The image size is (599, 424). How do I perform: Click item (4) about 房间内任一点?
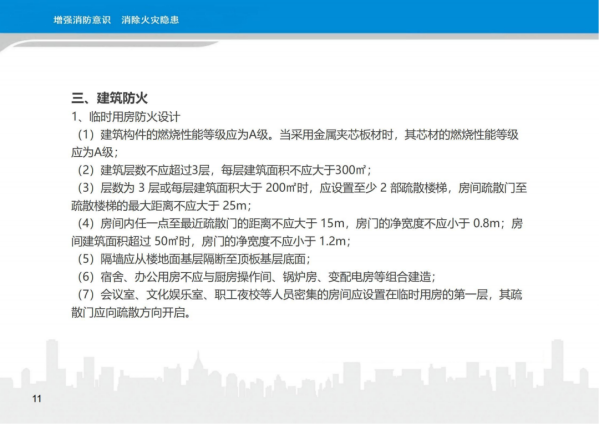(x=300, y=223)
